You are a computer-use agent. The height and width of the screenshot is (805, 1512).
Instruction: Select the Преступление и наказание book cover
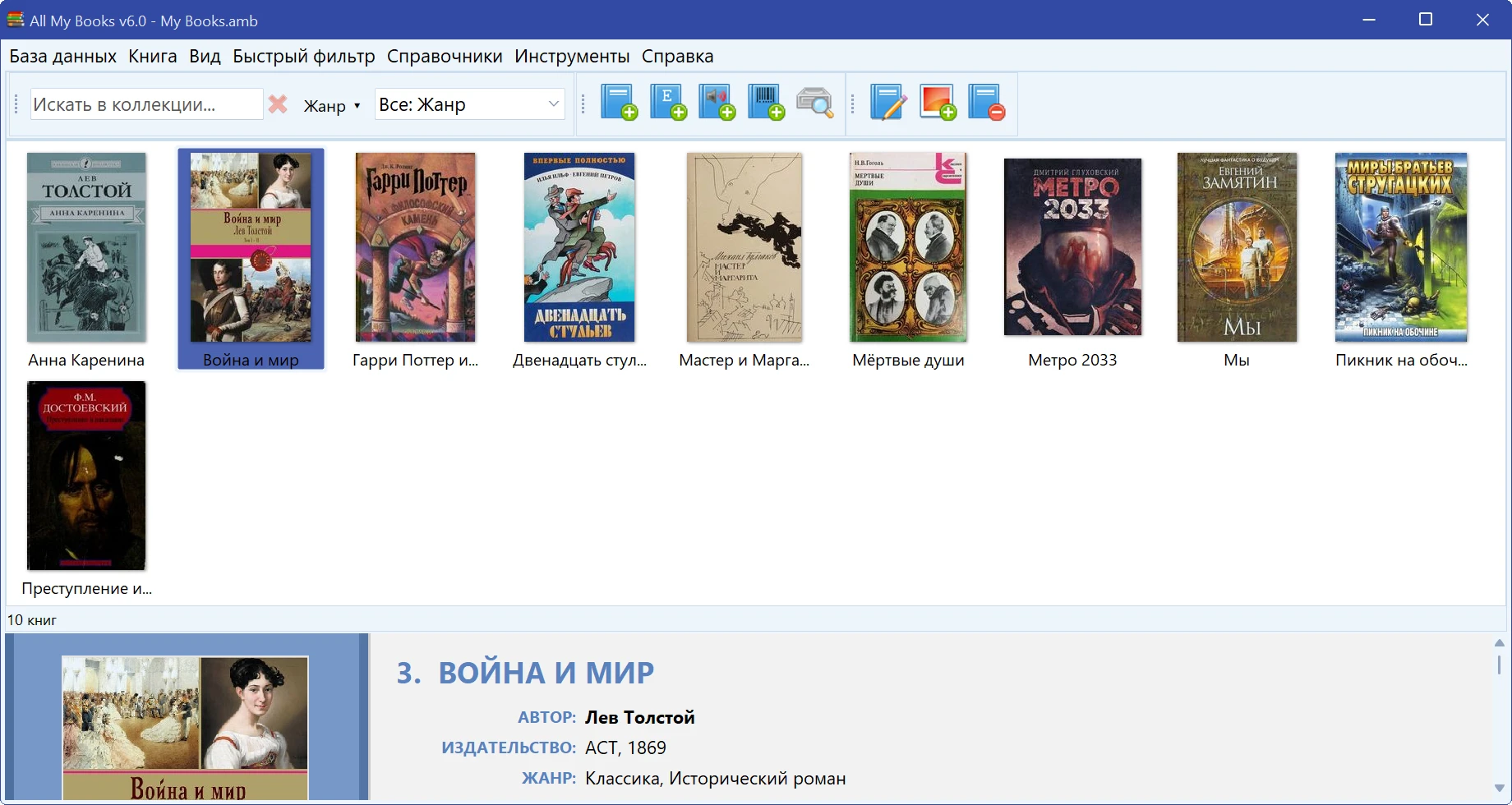click(86, 476)
